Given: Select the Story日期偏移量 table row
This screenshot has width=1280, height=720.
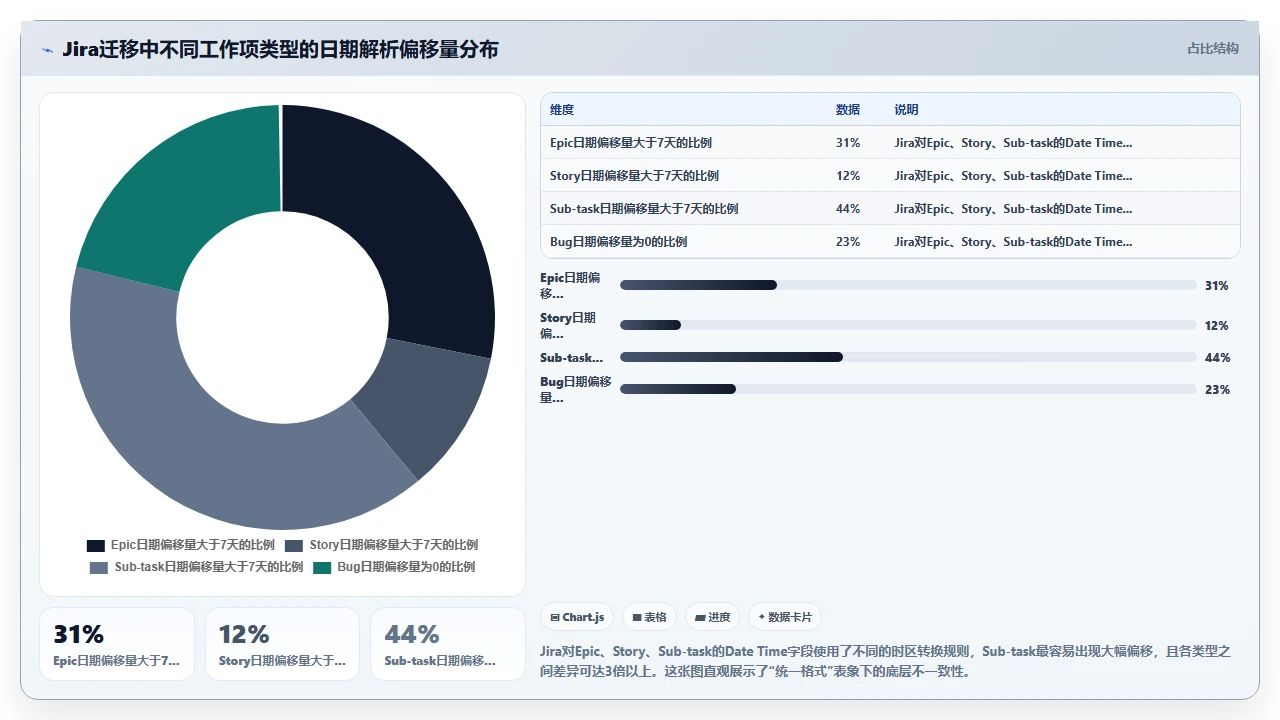Looking at the screenshot, I should [890, 176].
